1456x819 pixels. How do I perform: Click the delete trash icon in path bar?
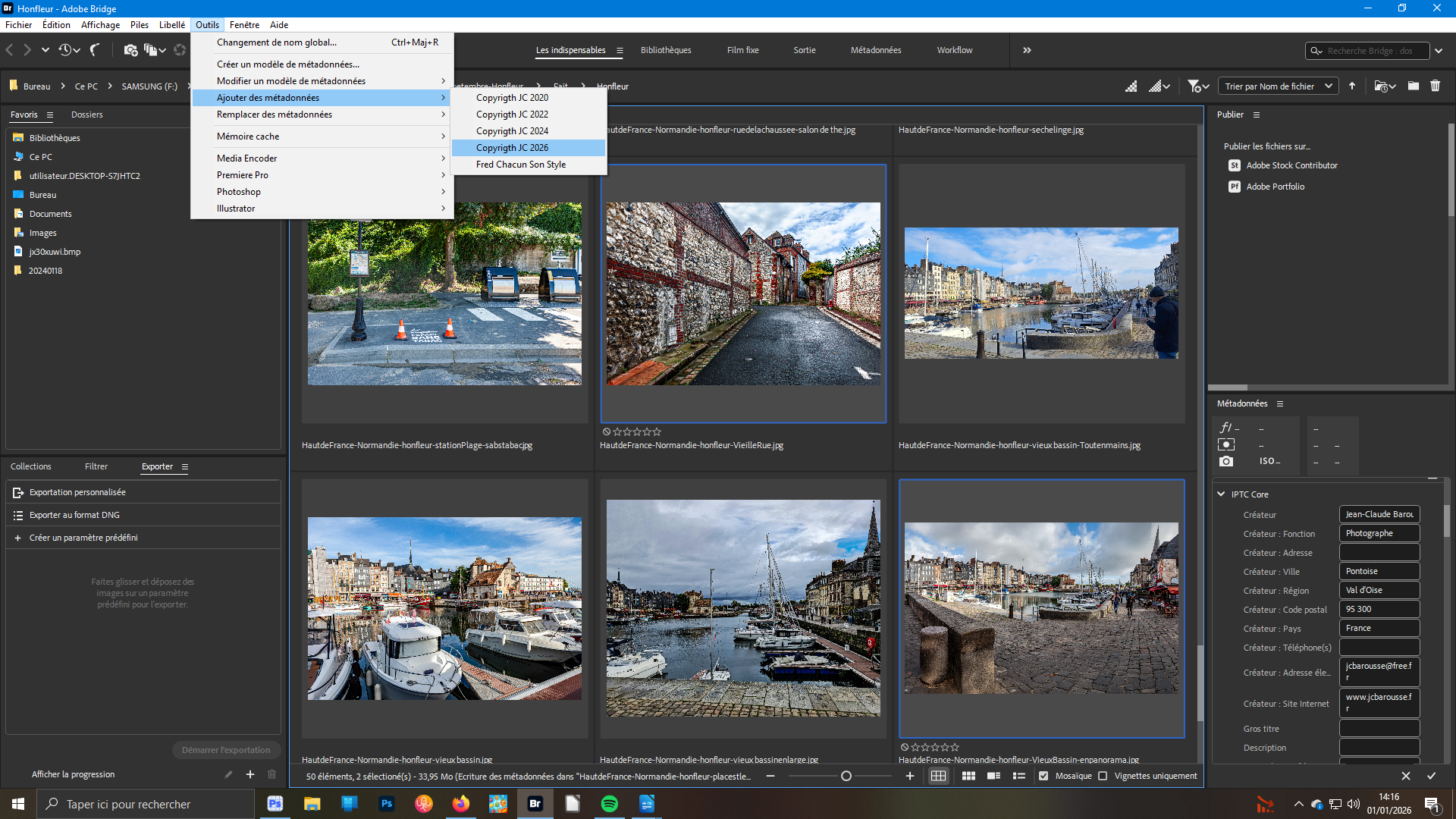[x=1435, y=86]
